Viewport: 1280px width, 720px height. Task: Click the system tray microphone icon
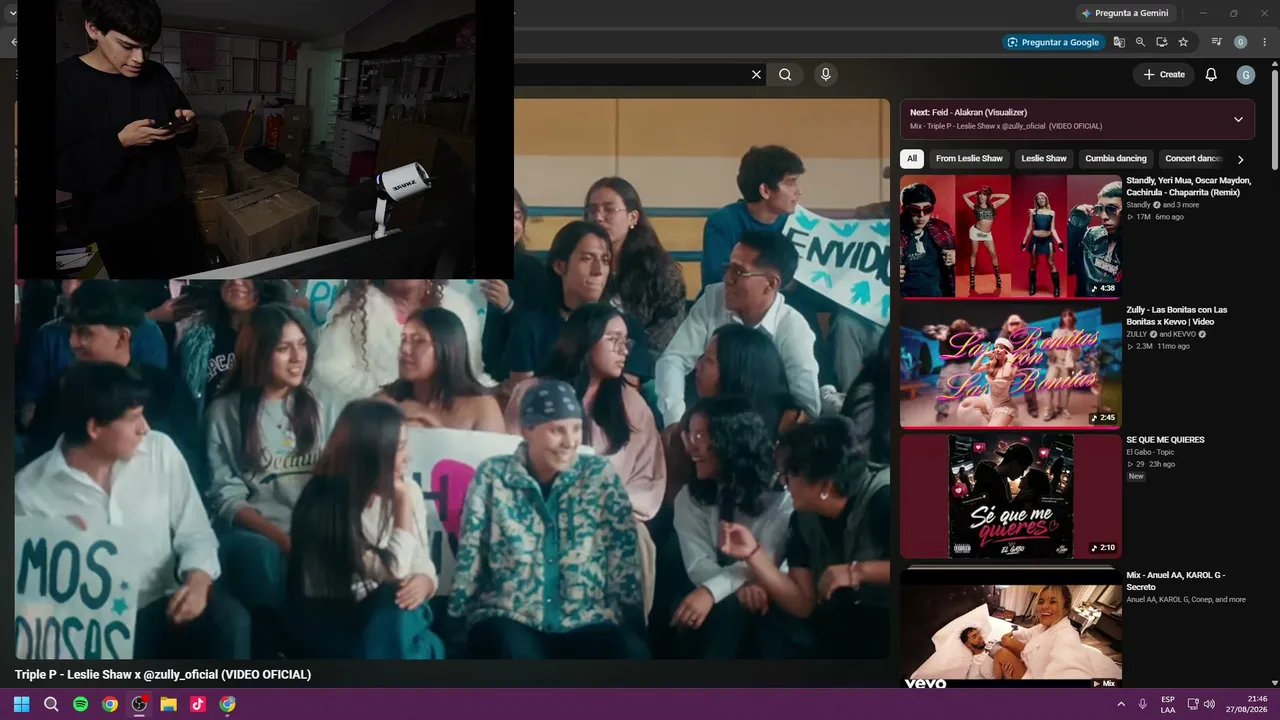[x=1142, y=704]
